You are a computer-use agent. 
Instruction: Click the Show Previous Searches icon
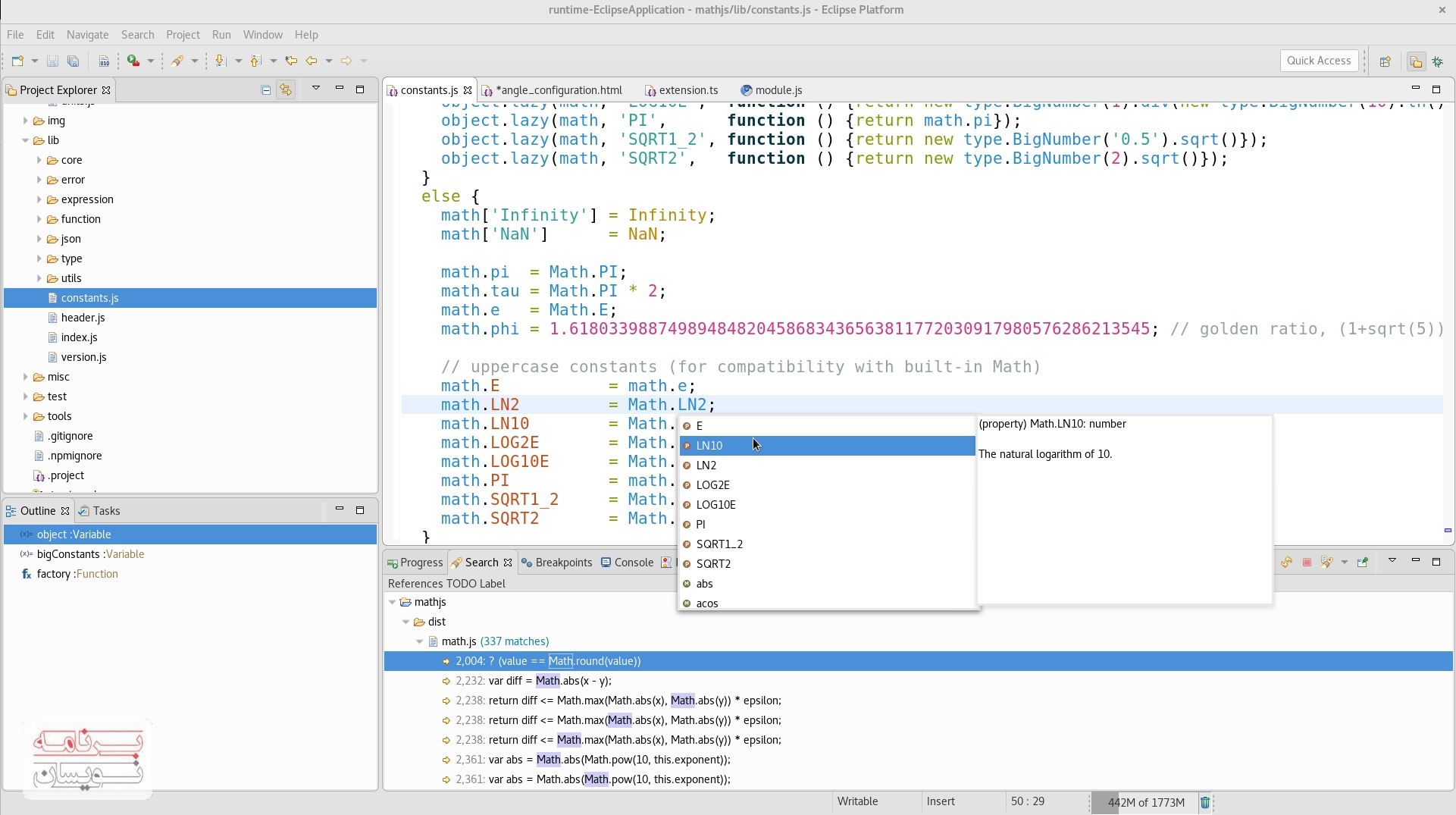click(1326, 562)
